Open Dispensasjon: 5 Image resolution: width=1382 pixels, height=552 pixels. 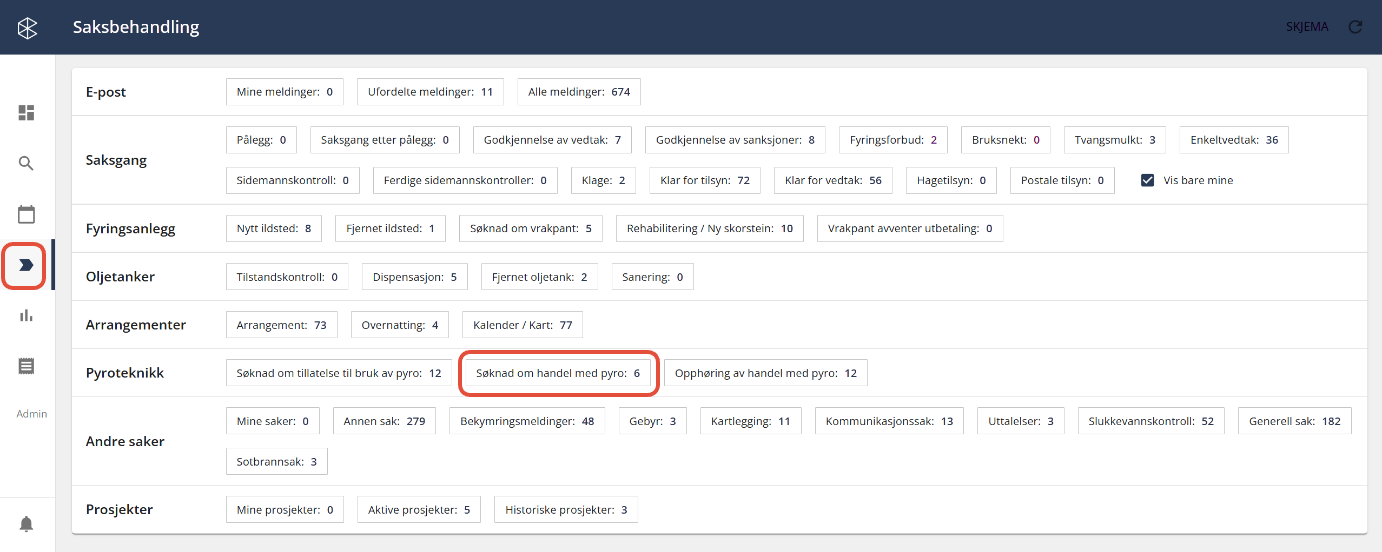(414, 276)
